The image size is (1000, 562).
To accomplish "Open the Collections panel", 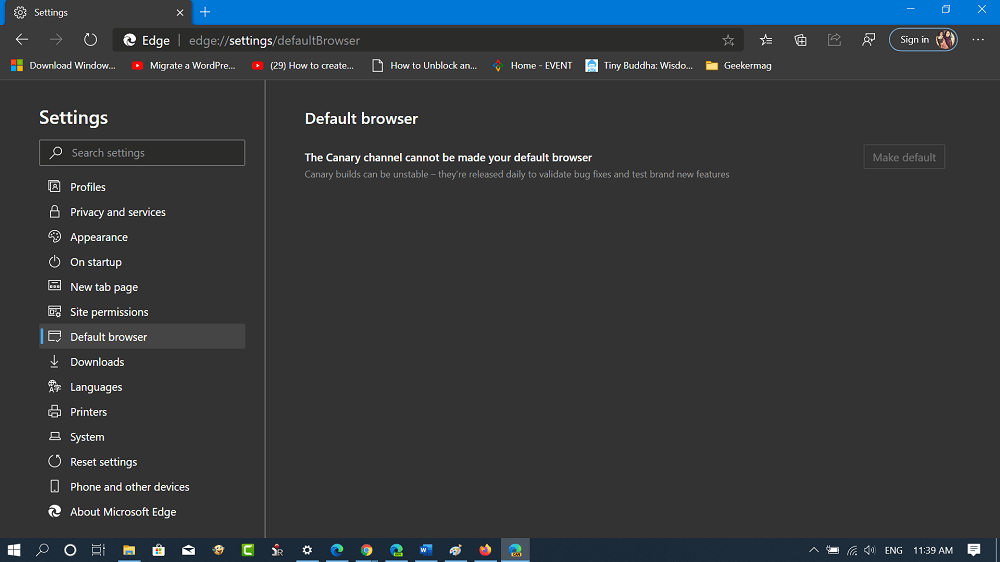I will (x=800, y=40).
